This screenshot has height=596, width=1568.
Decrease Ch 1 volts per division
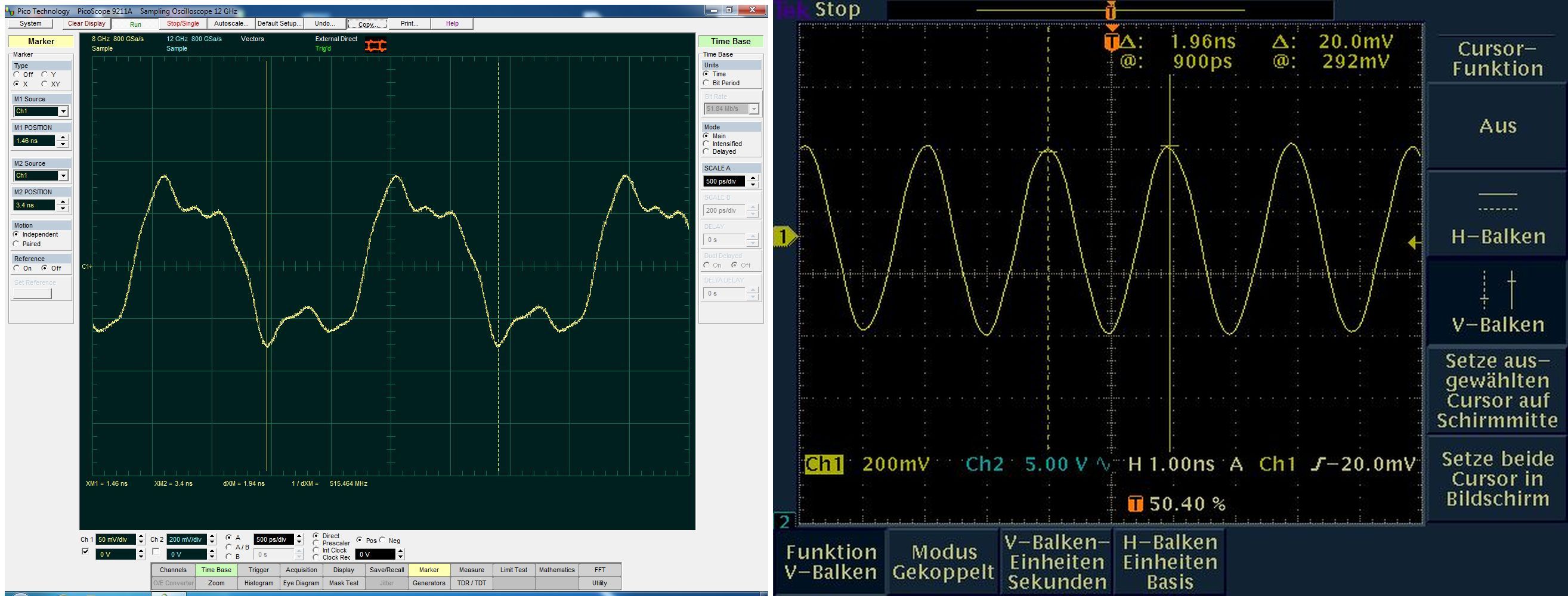click(x=141, y=542)
